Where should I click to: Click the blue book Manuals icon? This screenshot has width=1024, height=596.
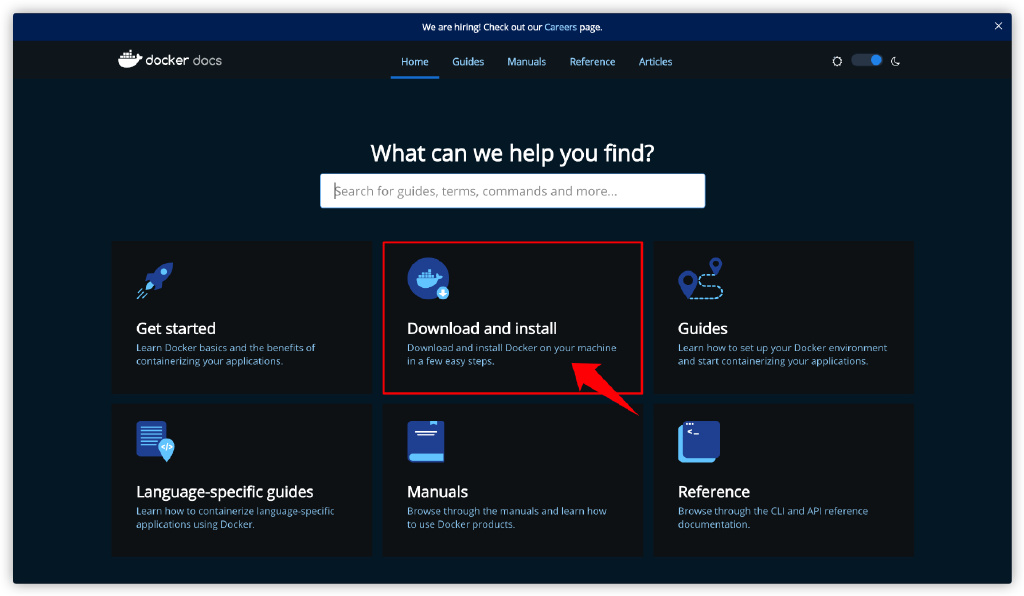pyautogui.click(x=426, y=441)
